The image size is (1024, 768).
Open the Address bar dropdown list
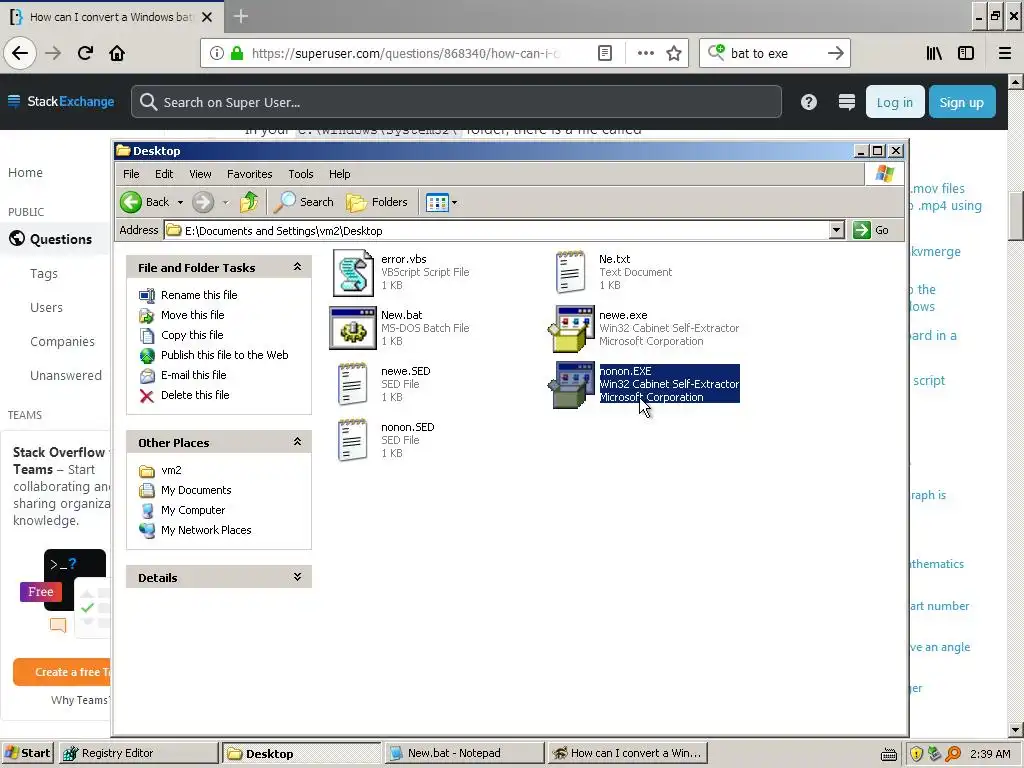pyautogui.click(x=837, y=230)
